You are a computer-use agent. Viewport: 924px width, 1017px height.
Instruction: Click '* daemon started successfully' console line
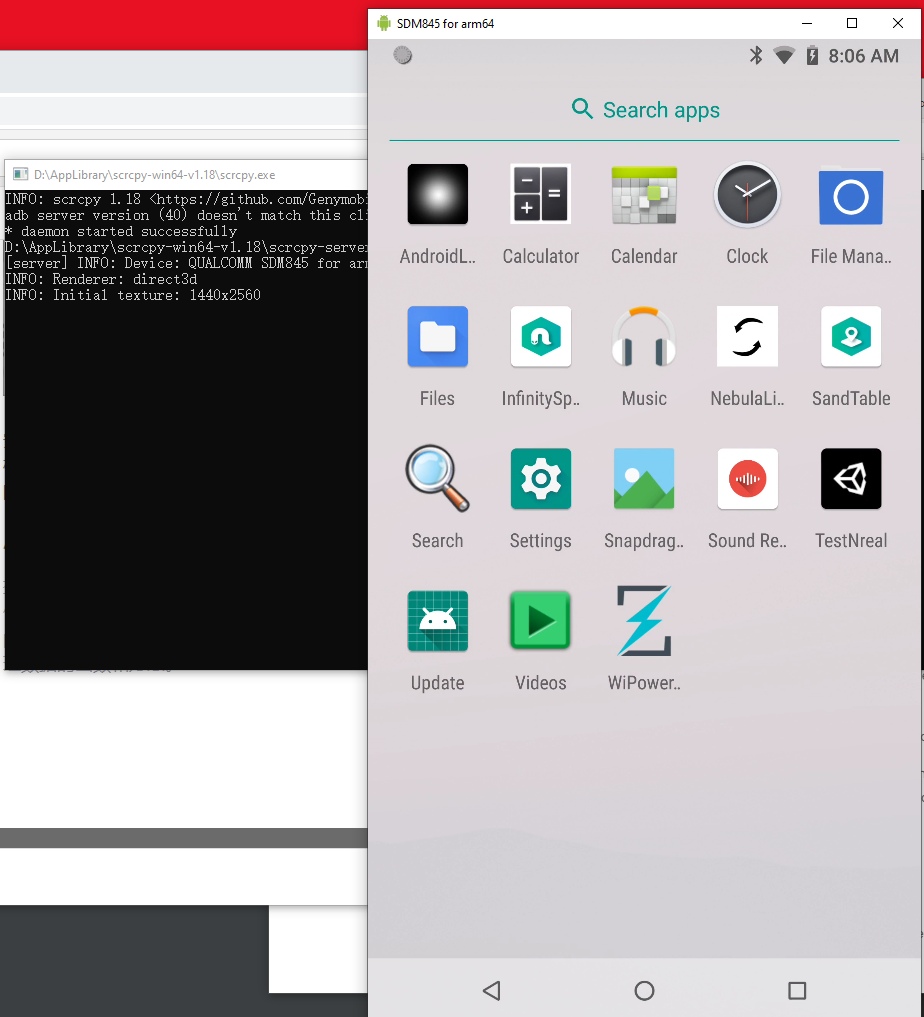tap(121, 232)
